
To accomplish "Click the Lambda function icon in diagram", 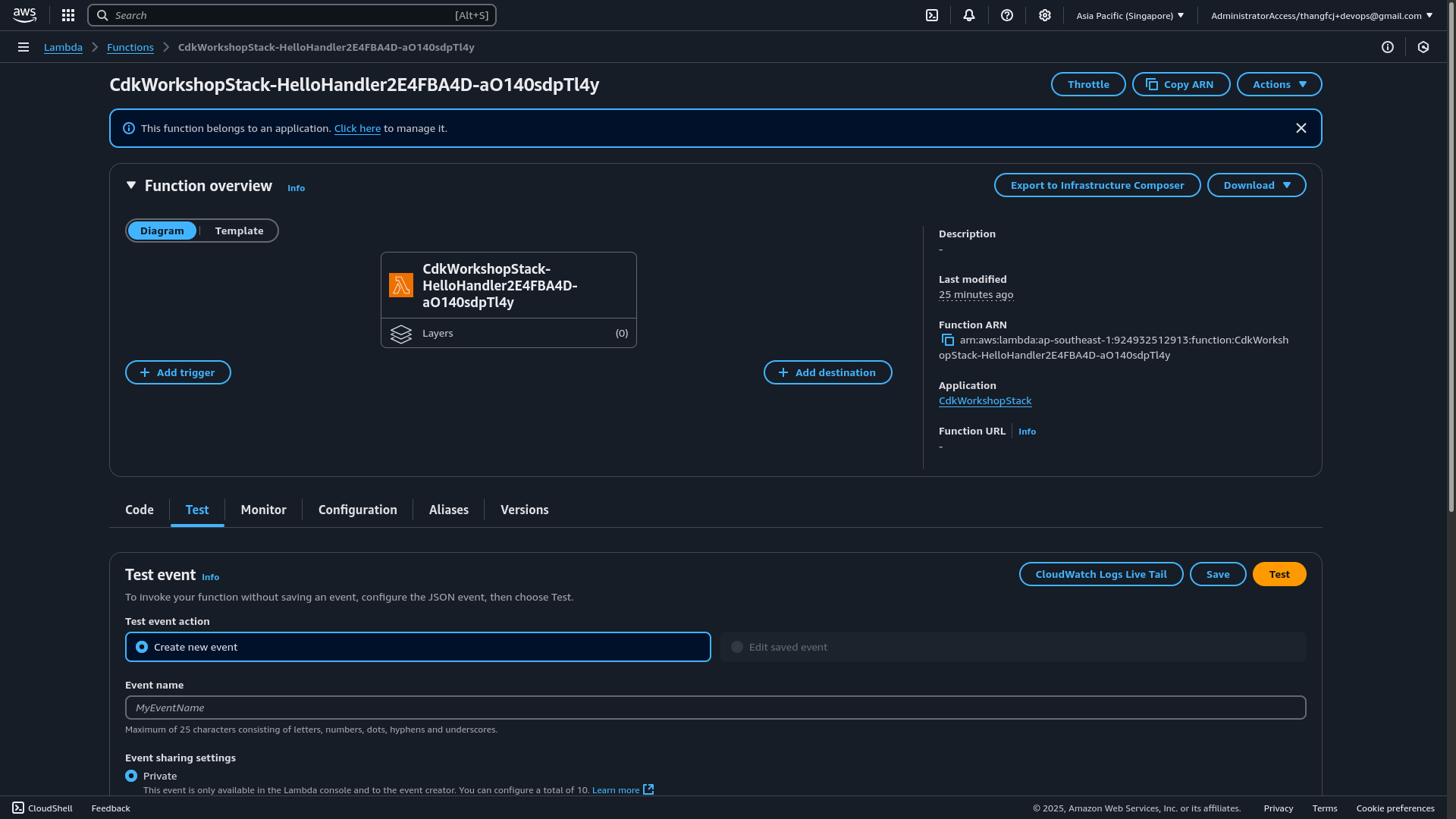I will (401, 285).
